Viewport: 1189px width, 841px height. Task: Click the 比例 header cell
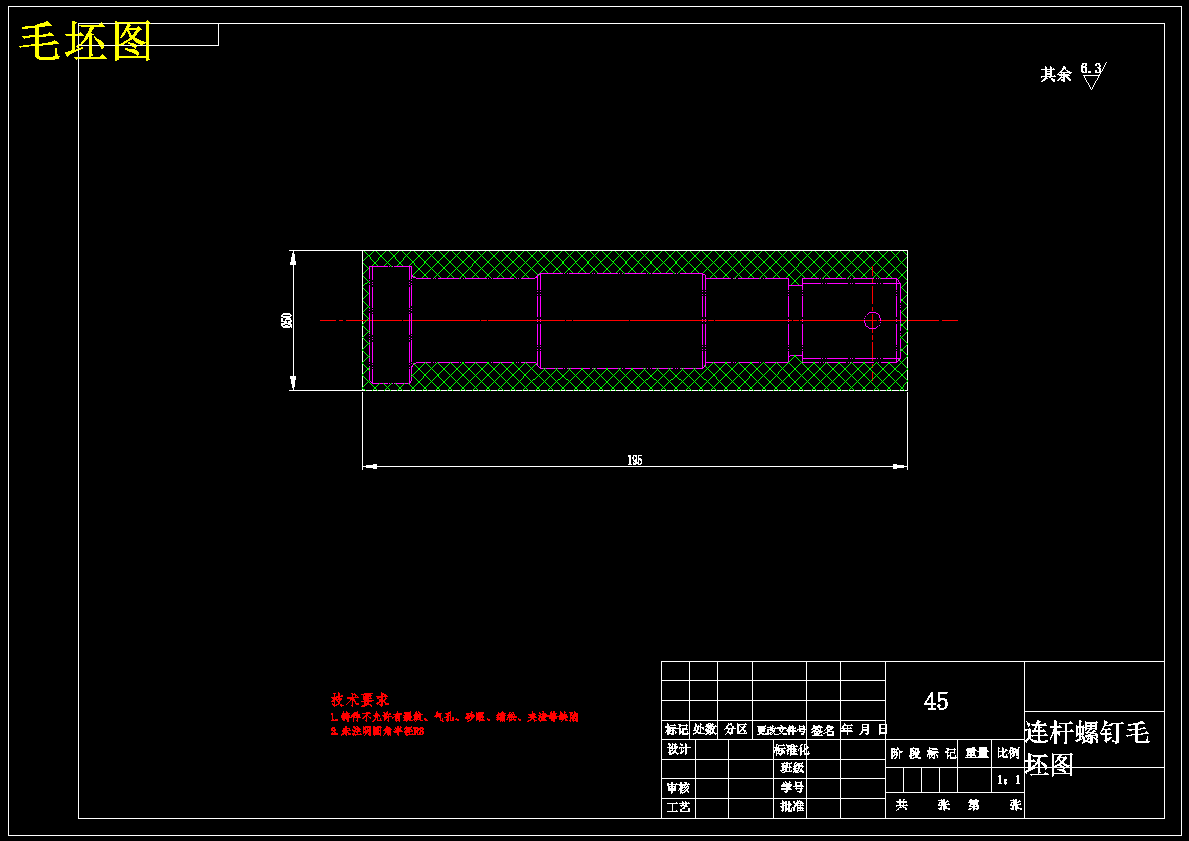click(1009, 753)
